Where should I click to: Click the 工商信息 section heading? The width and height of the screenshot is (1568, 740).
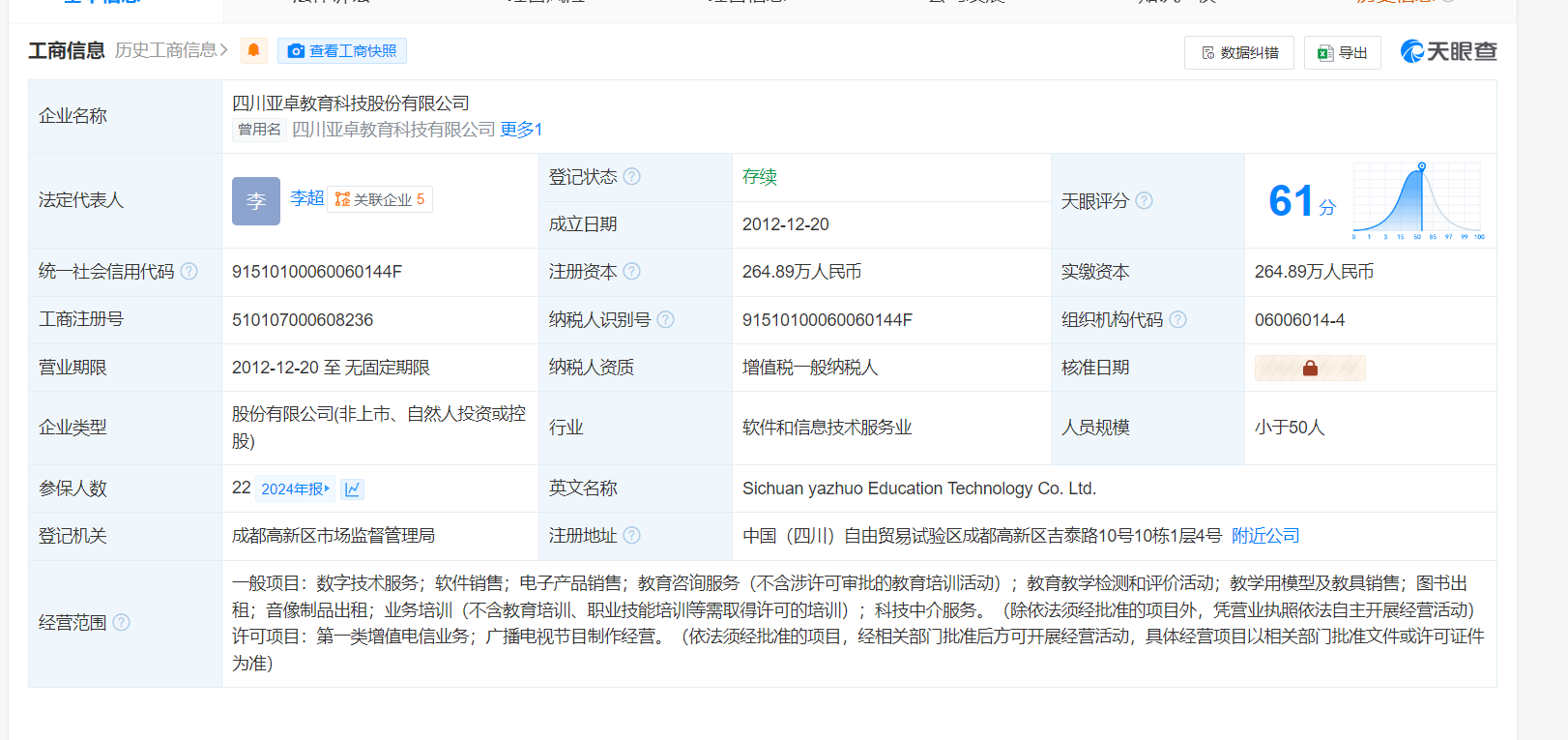[x=67, y=50]
